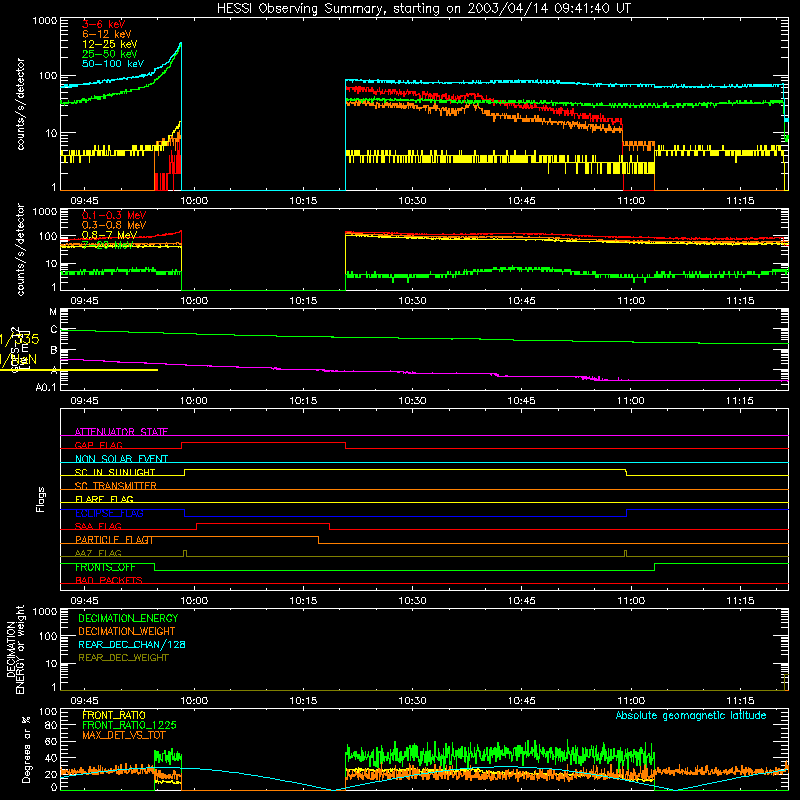Image resolution: width=800 pixels, height=800 pixels.
Task: Click the counts/s/detector title of the MeV panel
Action: [20, 249]
